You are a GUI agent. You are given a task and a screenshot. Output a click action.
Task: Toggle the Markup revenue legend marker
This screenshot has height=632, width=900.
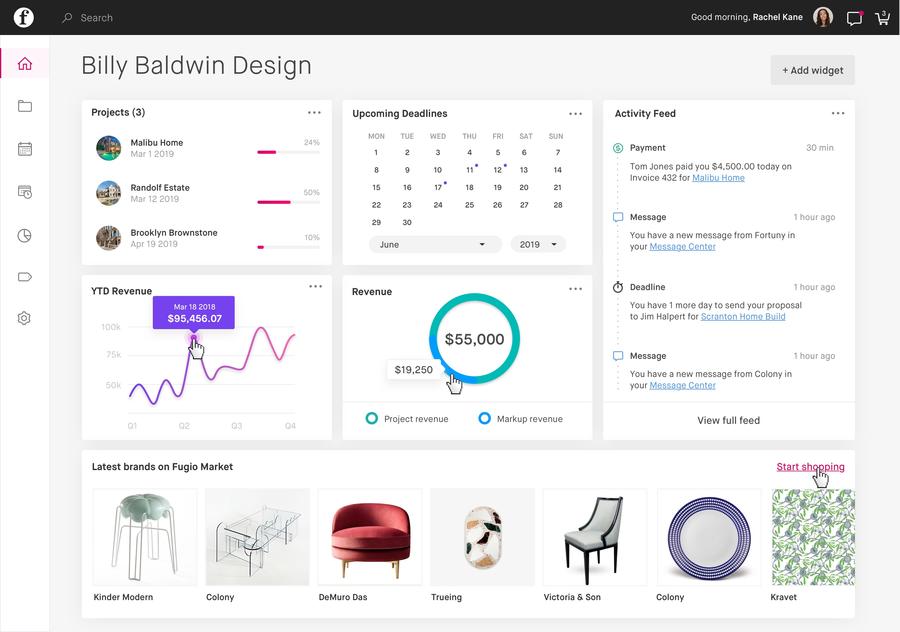(485, 419)
